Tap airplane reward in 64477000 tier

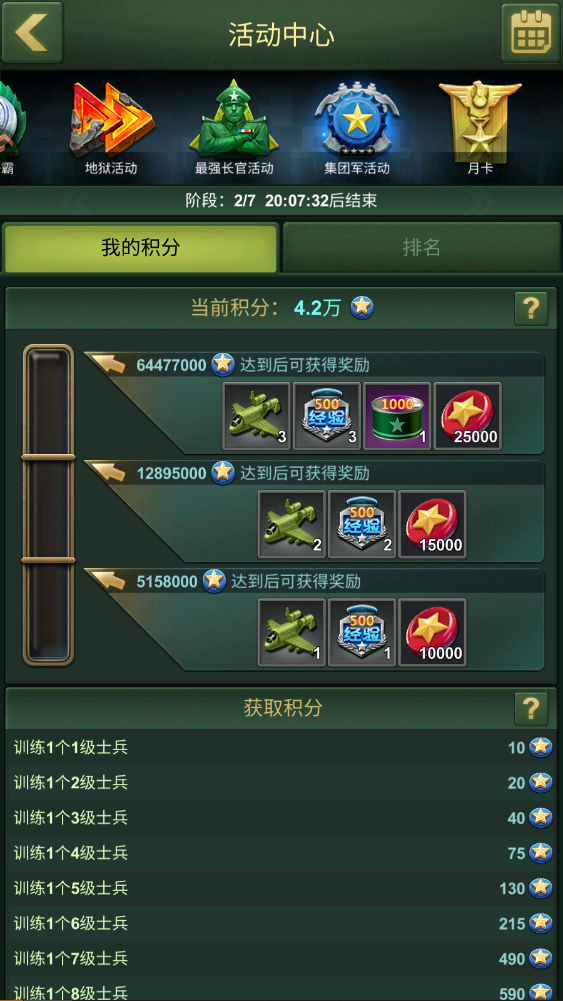256,416
